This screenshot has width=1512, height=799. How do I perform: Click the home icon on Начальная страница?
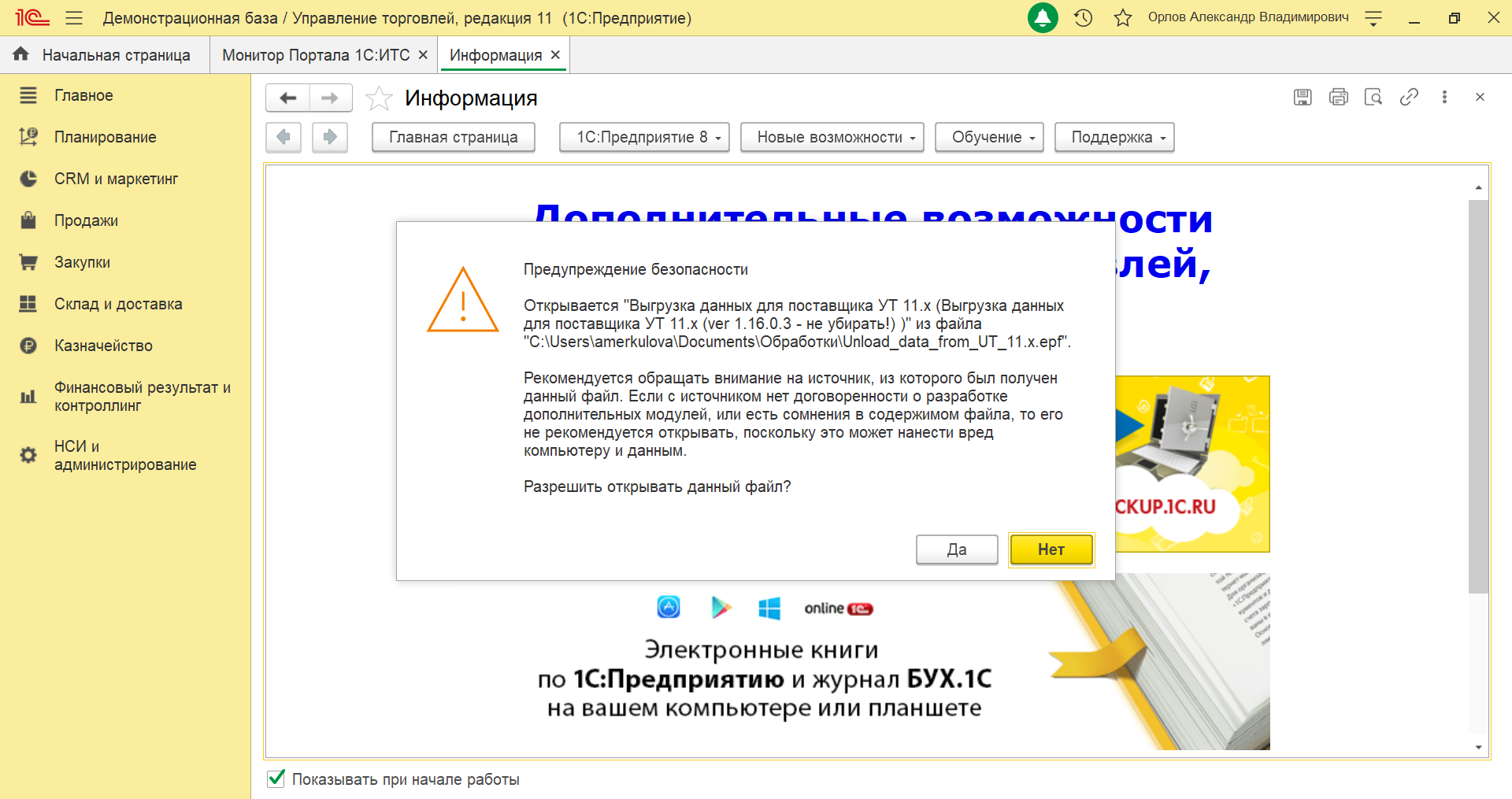click(21, 54)
